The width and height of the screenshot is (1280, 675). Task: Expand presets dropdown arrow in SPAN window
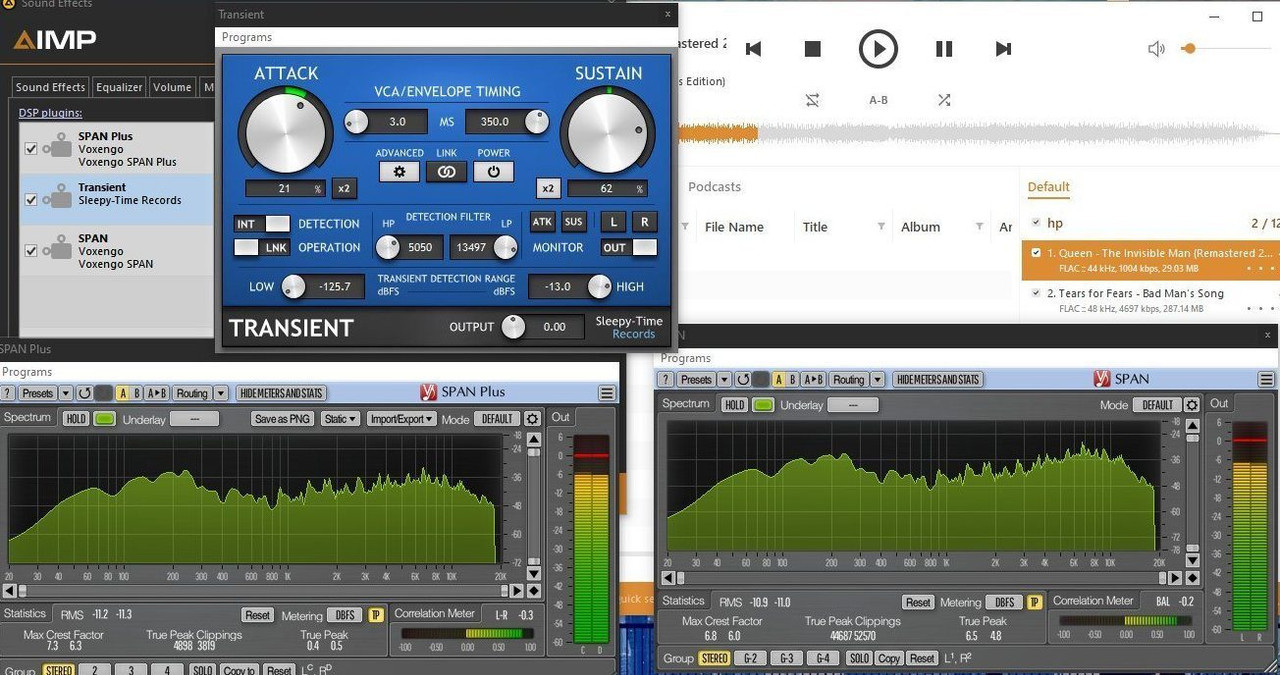tap(723, 380)
